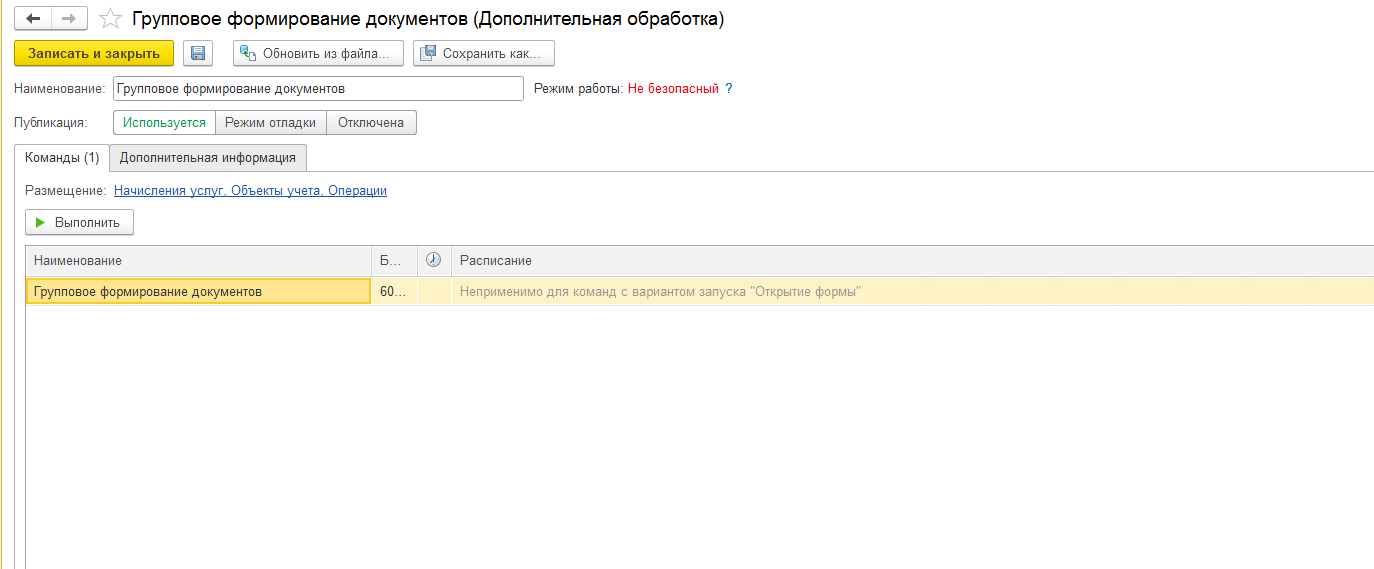The width and height of the screenshot is (1374, 569).
Task: Go forward with the right arrow
Action: coord(69,18)
